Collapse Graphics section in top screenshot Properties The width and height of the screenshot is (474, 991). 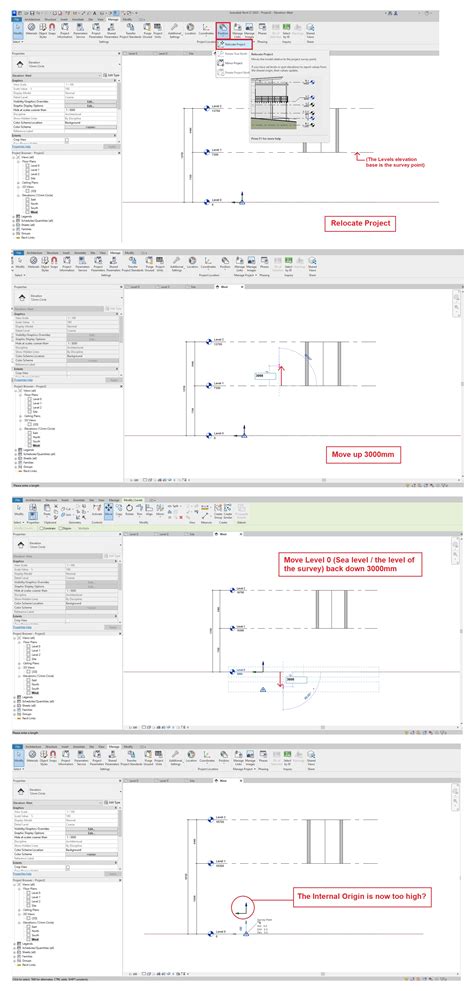coord(115,80)
